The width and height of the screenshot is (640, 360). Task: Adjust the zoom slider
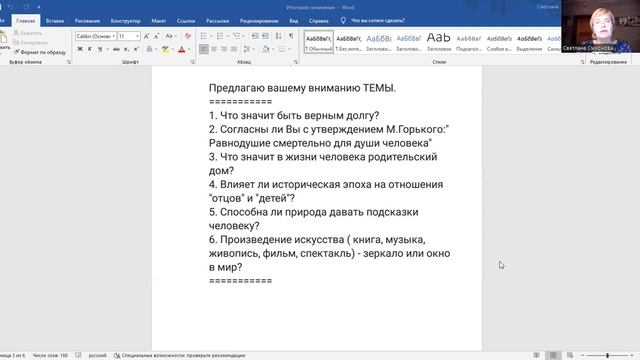click(607, 356)
